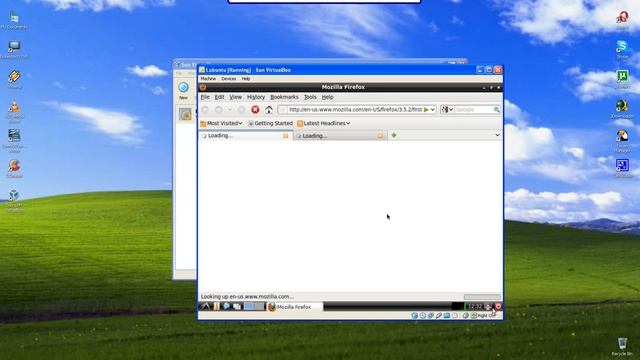Open the Recycle Bin desktop icon
Screen dimensions: 640x360
[622, 346]
